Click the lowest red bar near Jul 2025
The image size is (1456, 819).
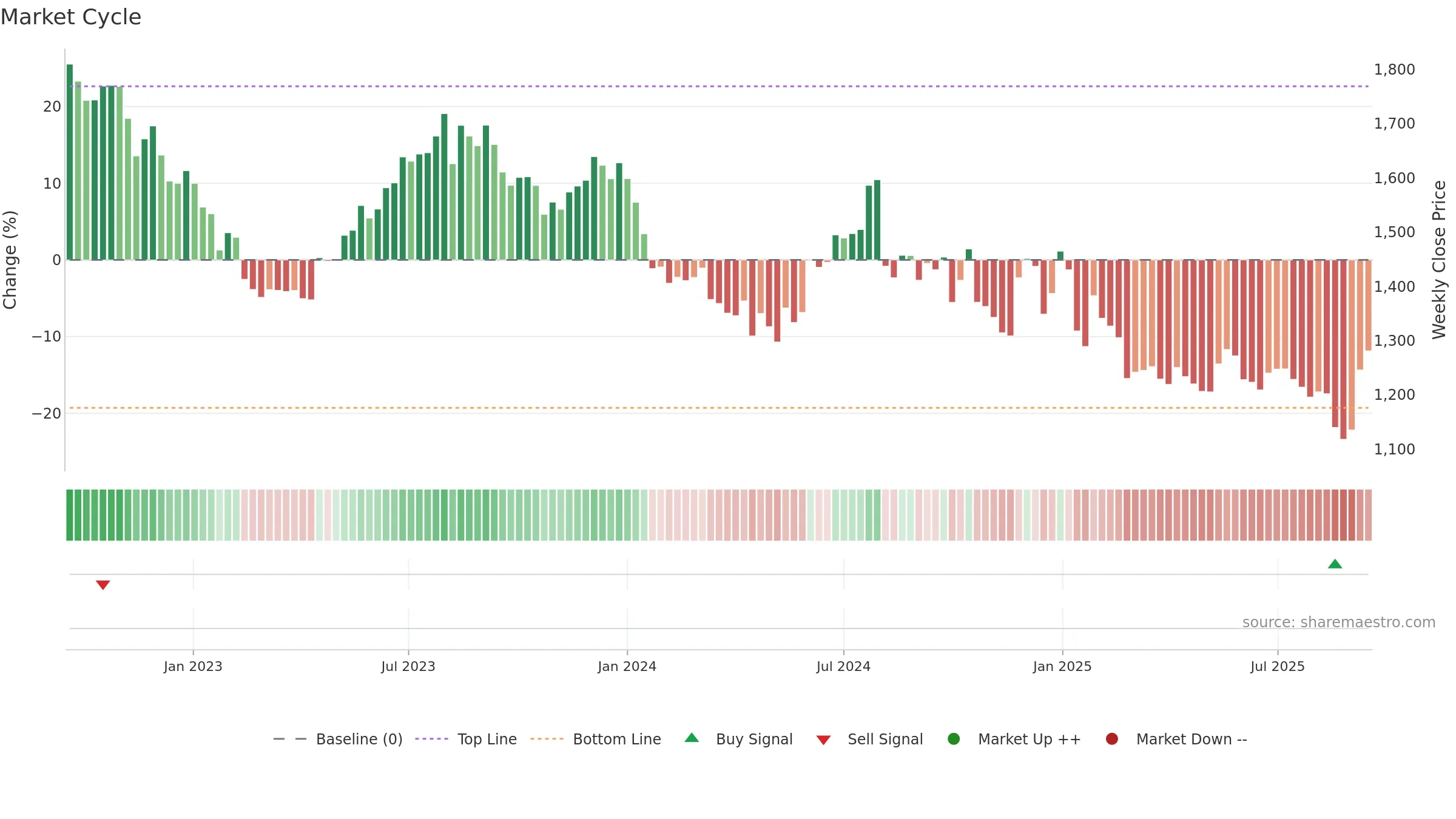click(x=1343, y=349)
